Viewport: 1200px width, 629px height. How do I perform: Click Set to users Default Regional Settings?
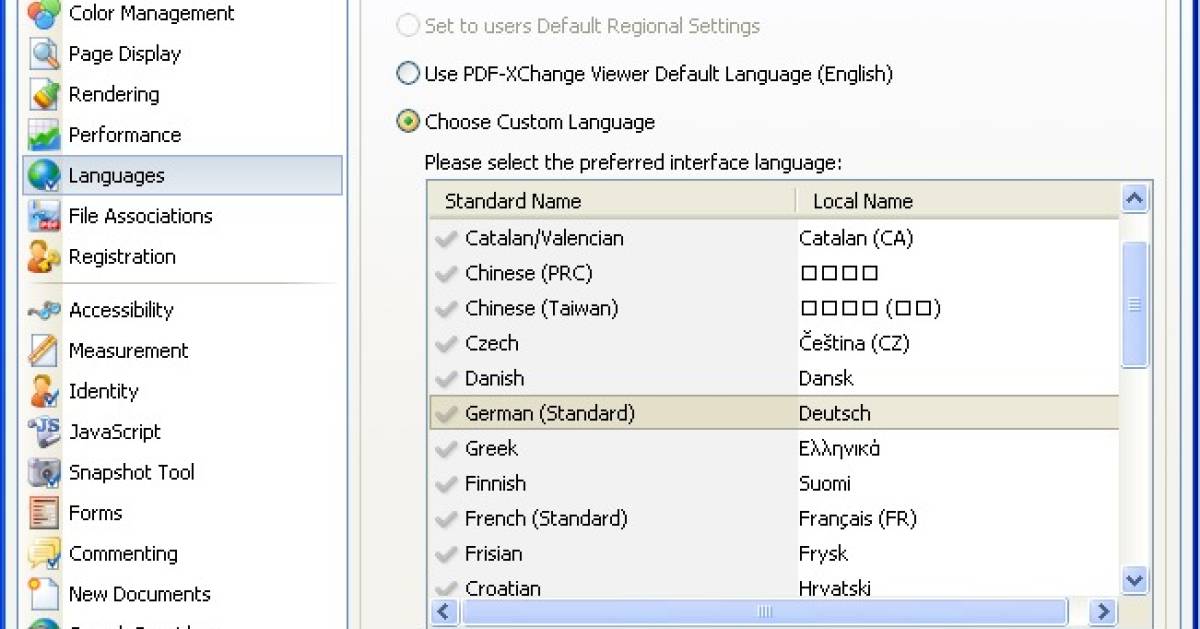point(408,26)
